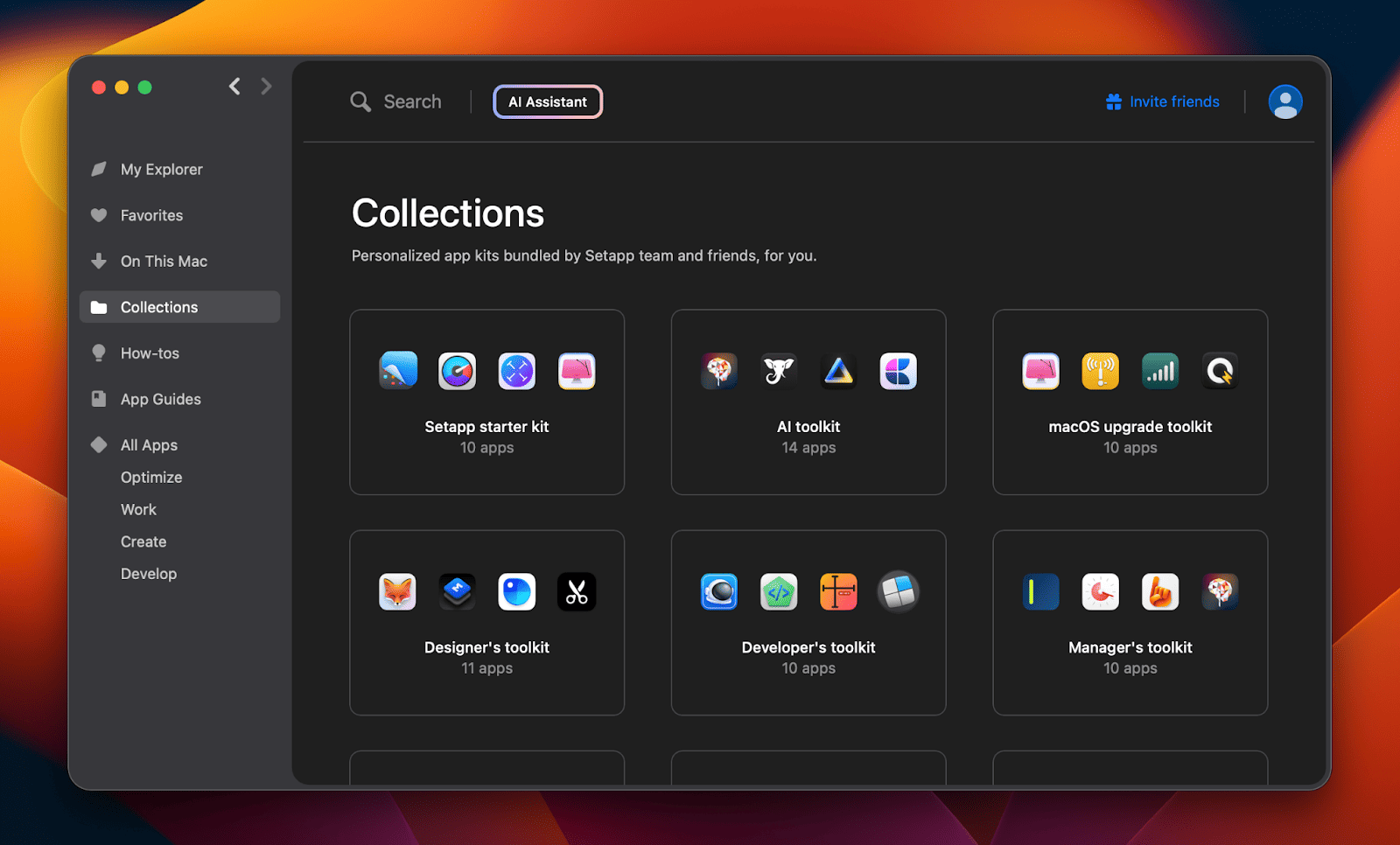Open the Work category
This screenshot has width=1400, height=845.
[138, 509]
